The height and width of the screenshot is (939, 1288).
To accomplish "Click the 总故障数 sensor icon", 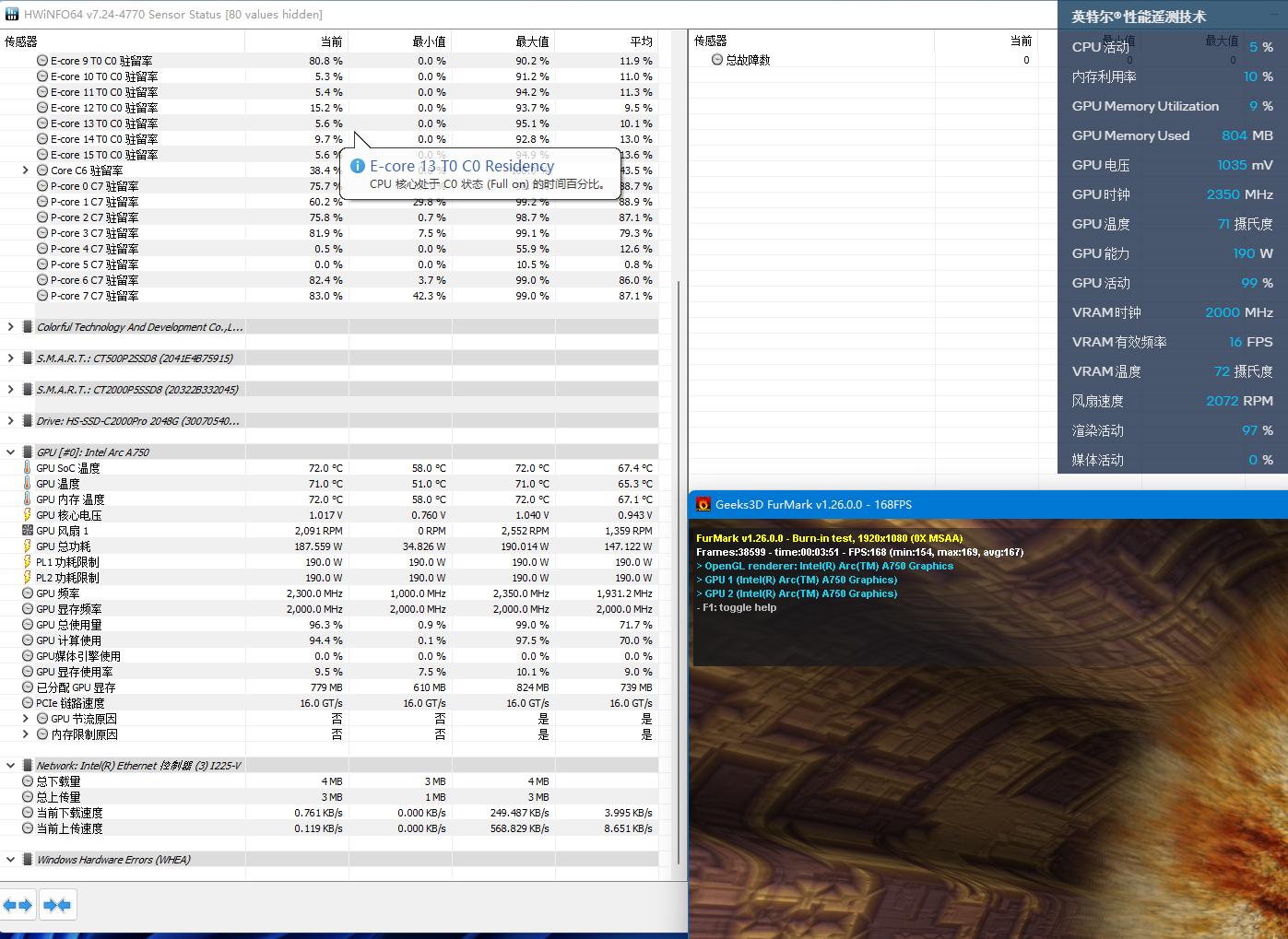I will [717, 60].
